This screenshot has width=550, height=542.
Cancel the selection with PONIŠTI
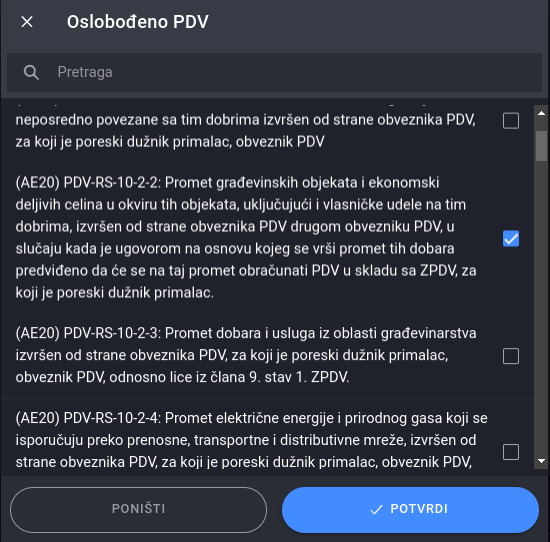coord(139,509)
